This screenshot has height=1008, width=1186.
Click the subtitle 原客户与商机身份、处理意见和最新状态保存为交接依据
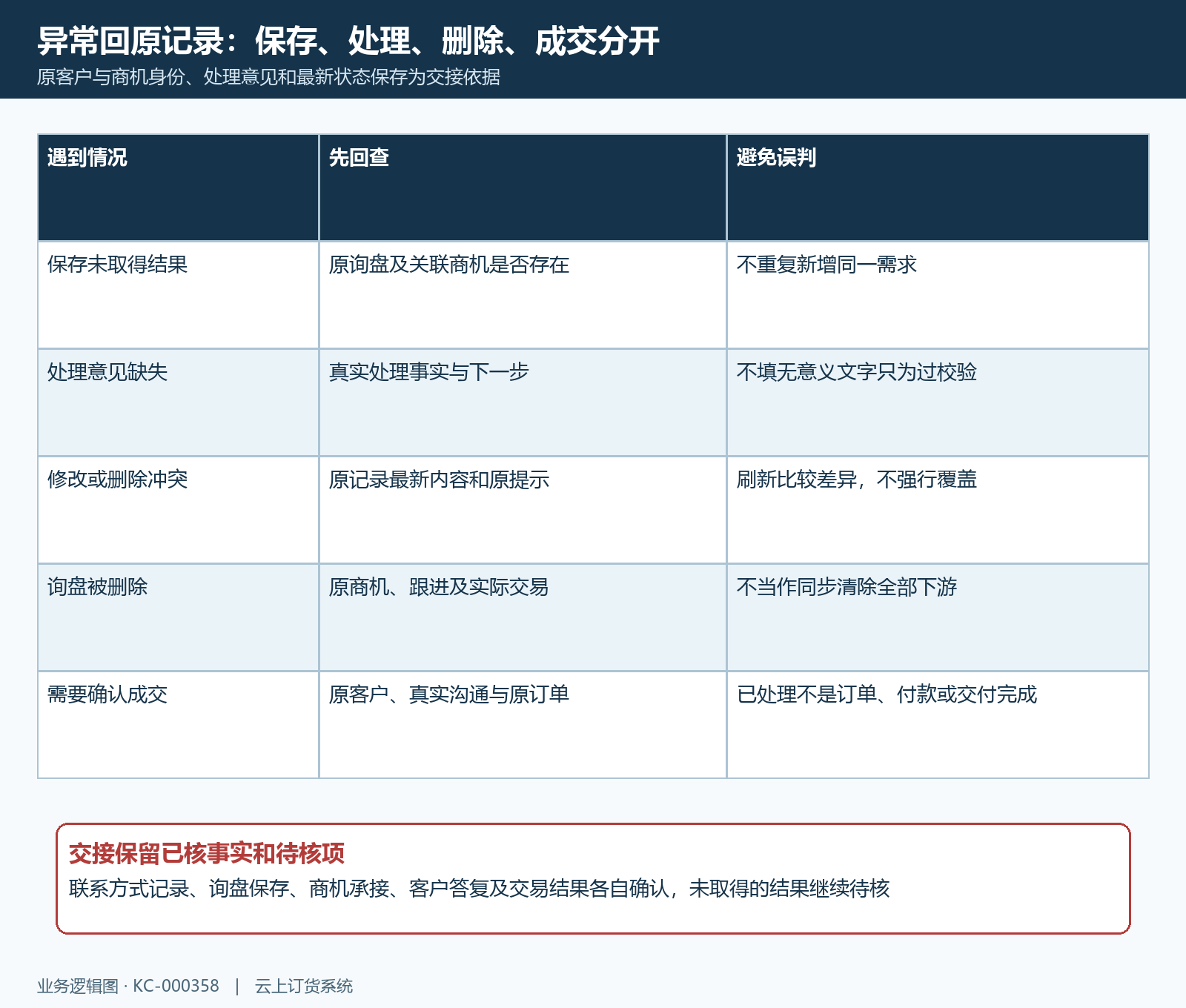[268, 77]
